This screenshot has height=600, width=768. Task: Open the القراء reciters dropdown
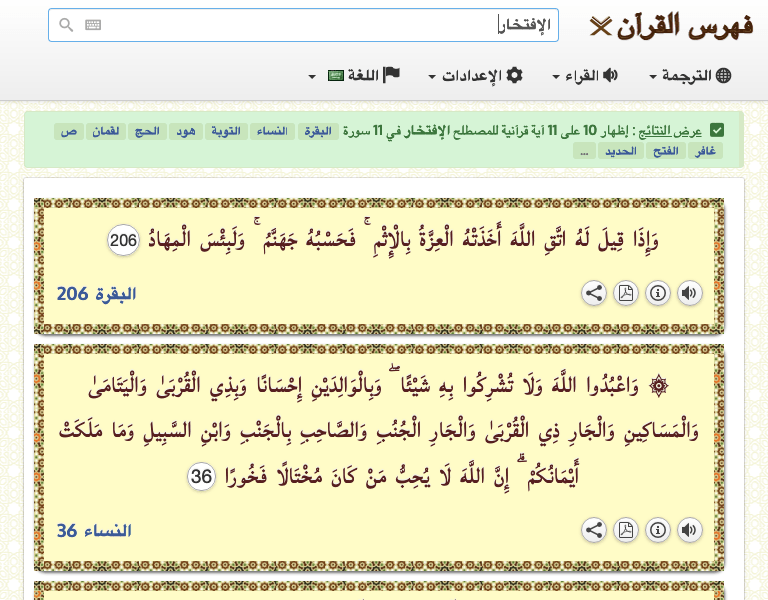pyautogui.click(x=585, y=75)
